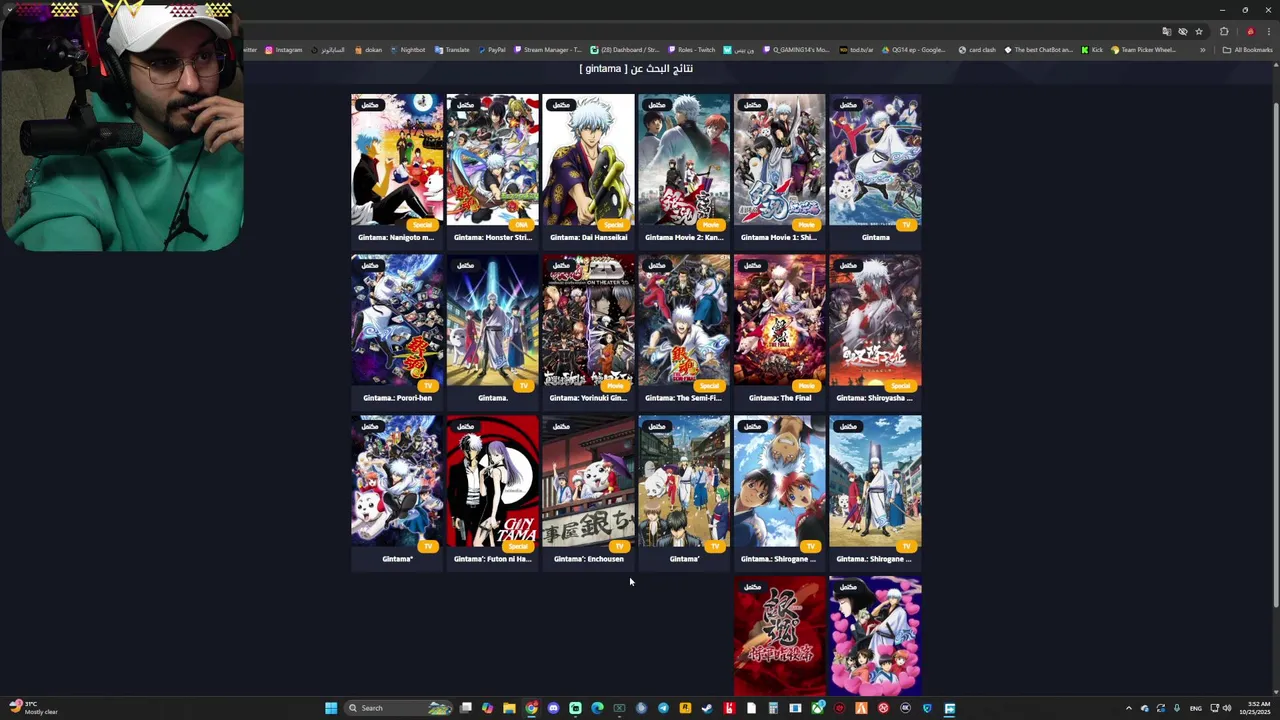Open Gintama: Monster Stri... poster
The image size is (1280, 720).
pyautogui.click(x=492, y=160)
